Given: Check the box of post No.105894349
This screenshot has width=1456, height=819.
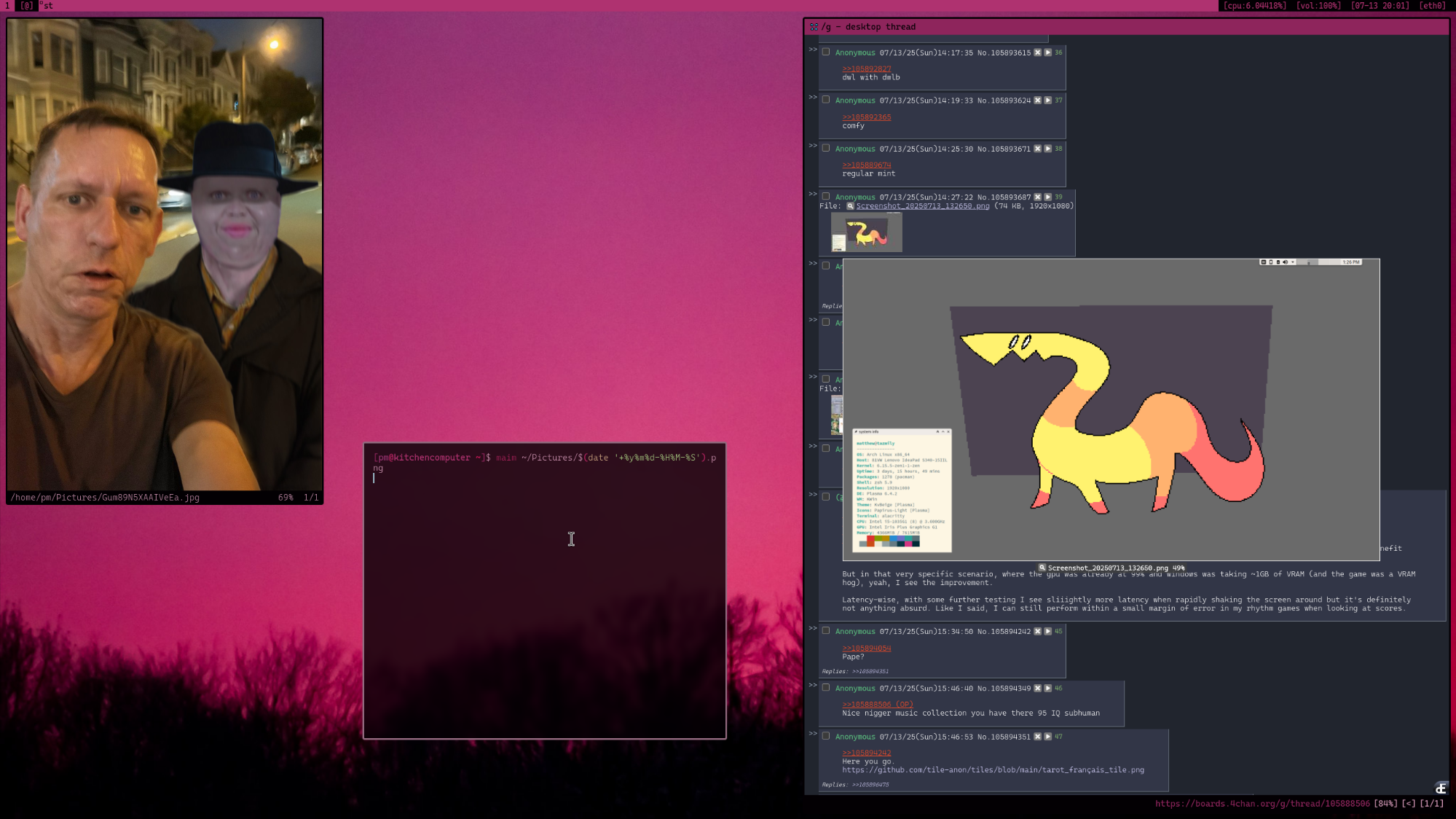Looking at the screenshot, I should (x=826, y=687).
